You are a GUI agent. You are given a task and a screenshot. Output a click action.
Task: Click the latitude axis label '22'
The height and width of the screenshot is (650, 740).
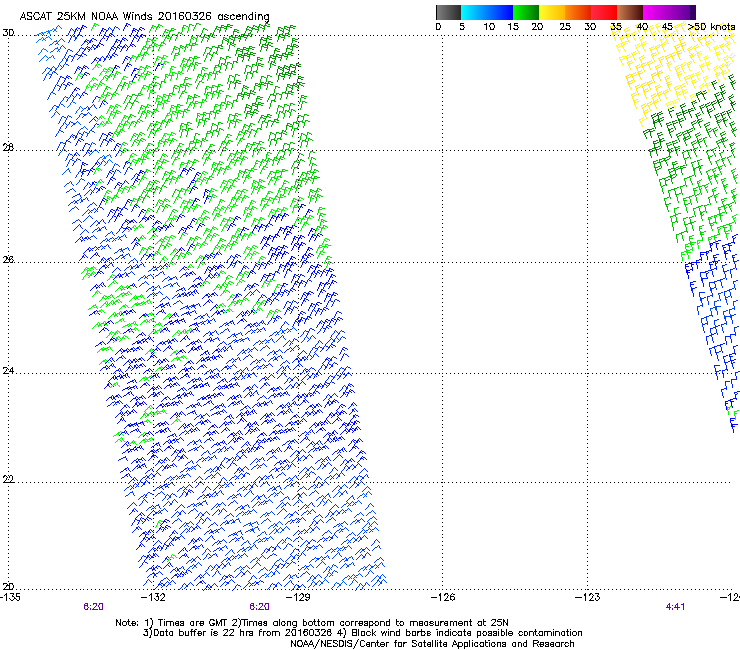coord(8,480)
